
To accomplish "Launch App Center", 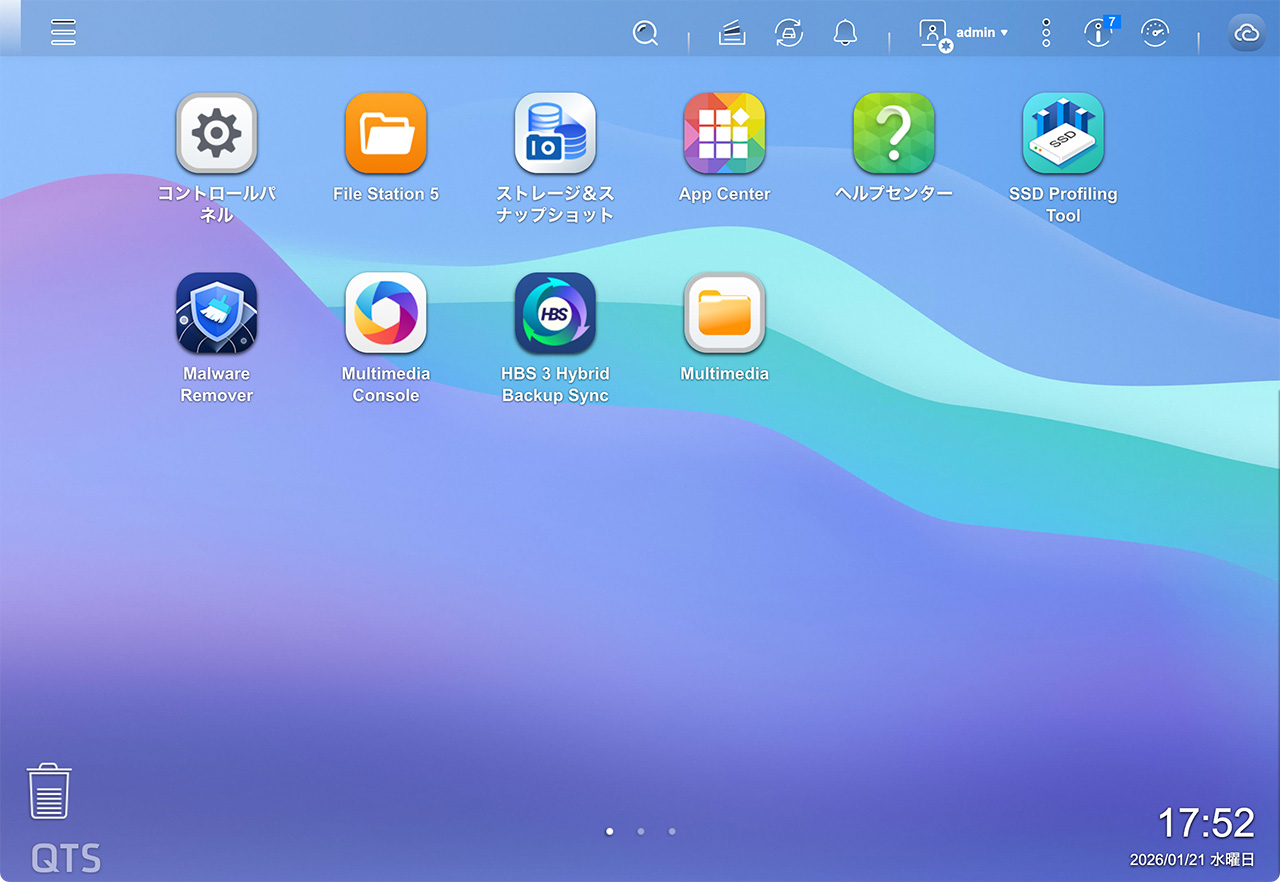I will 724,134.
